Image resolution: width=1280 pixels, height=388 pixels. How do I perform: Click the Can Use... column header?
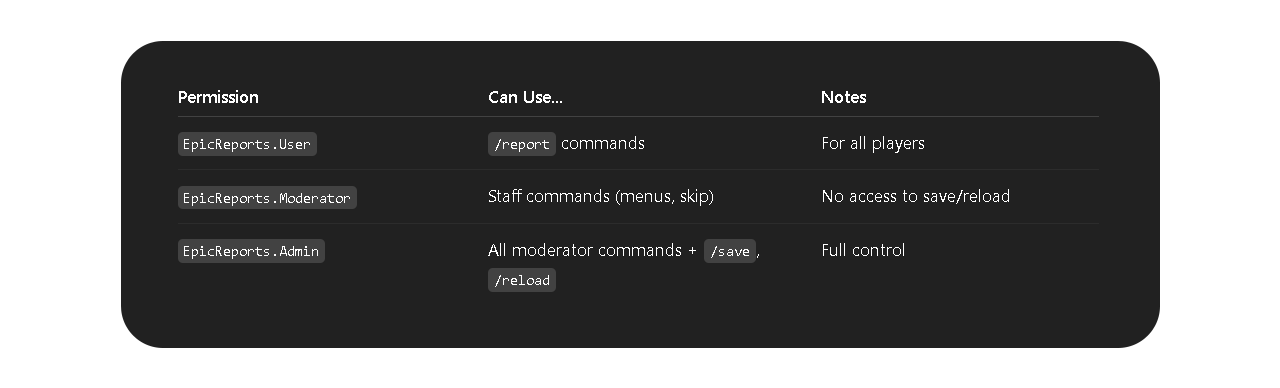click(525, 97)
